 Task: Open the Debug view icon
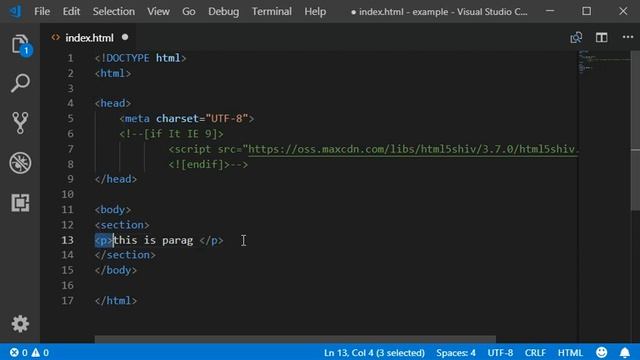[20, 163]
